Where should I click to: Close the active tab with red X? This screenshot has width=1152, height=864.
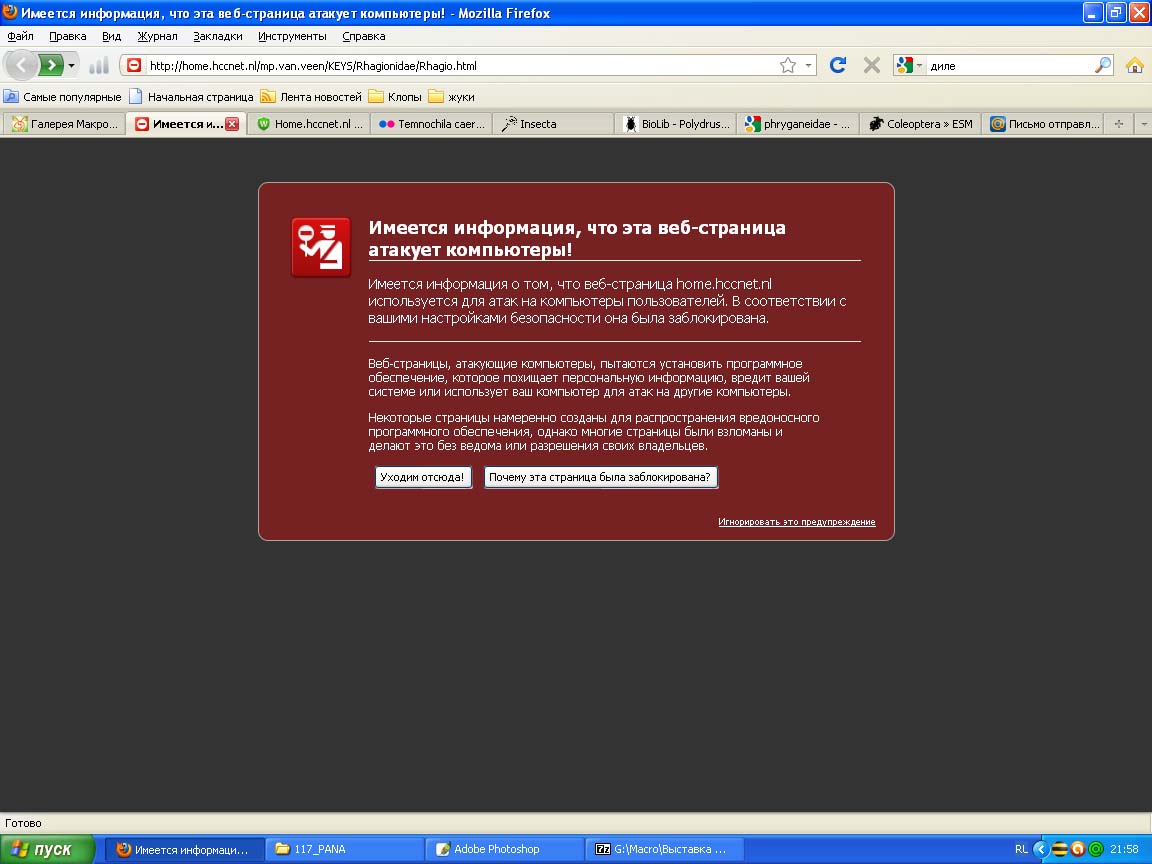232,124
